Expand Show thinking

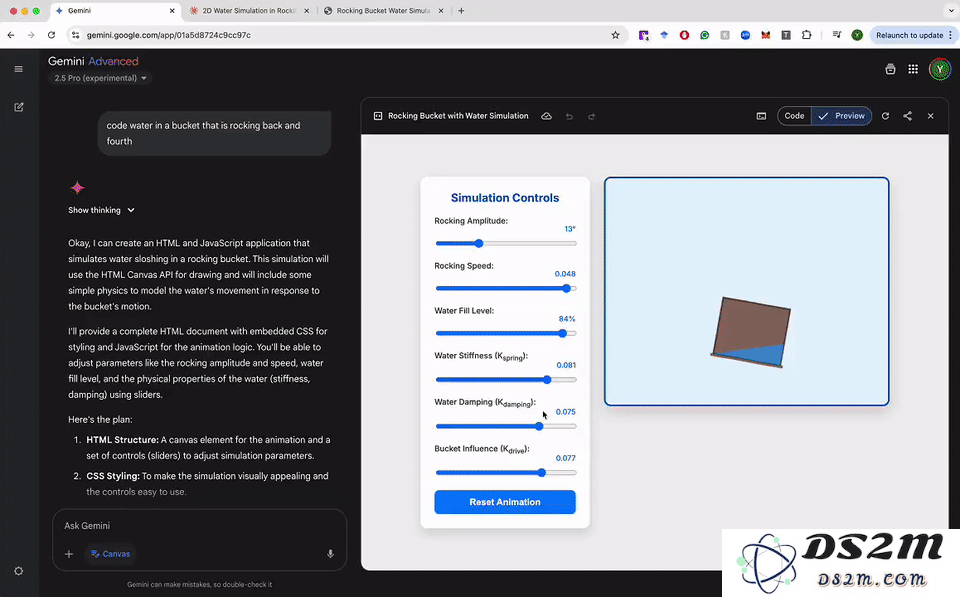[x=101, y=210]
